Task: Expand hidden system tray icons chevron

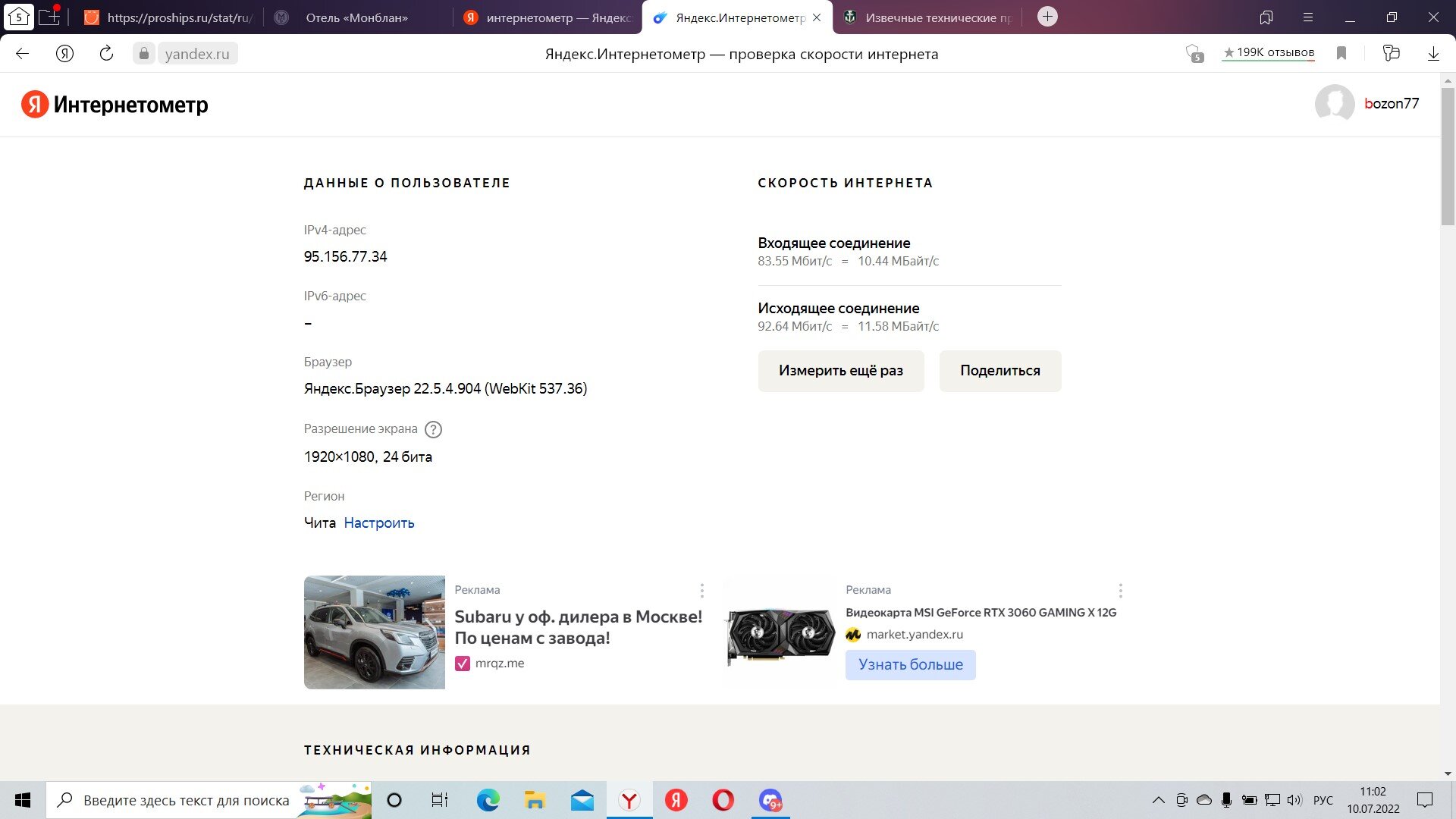Action: [x=1158, y=800]
